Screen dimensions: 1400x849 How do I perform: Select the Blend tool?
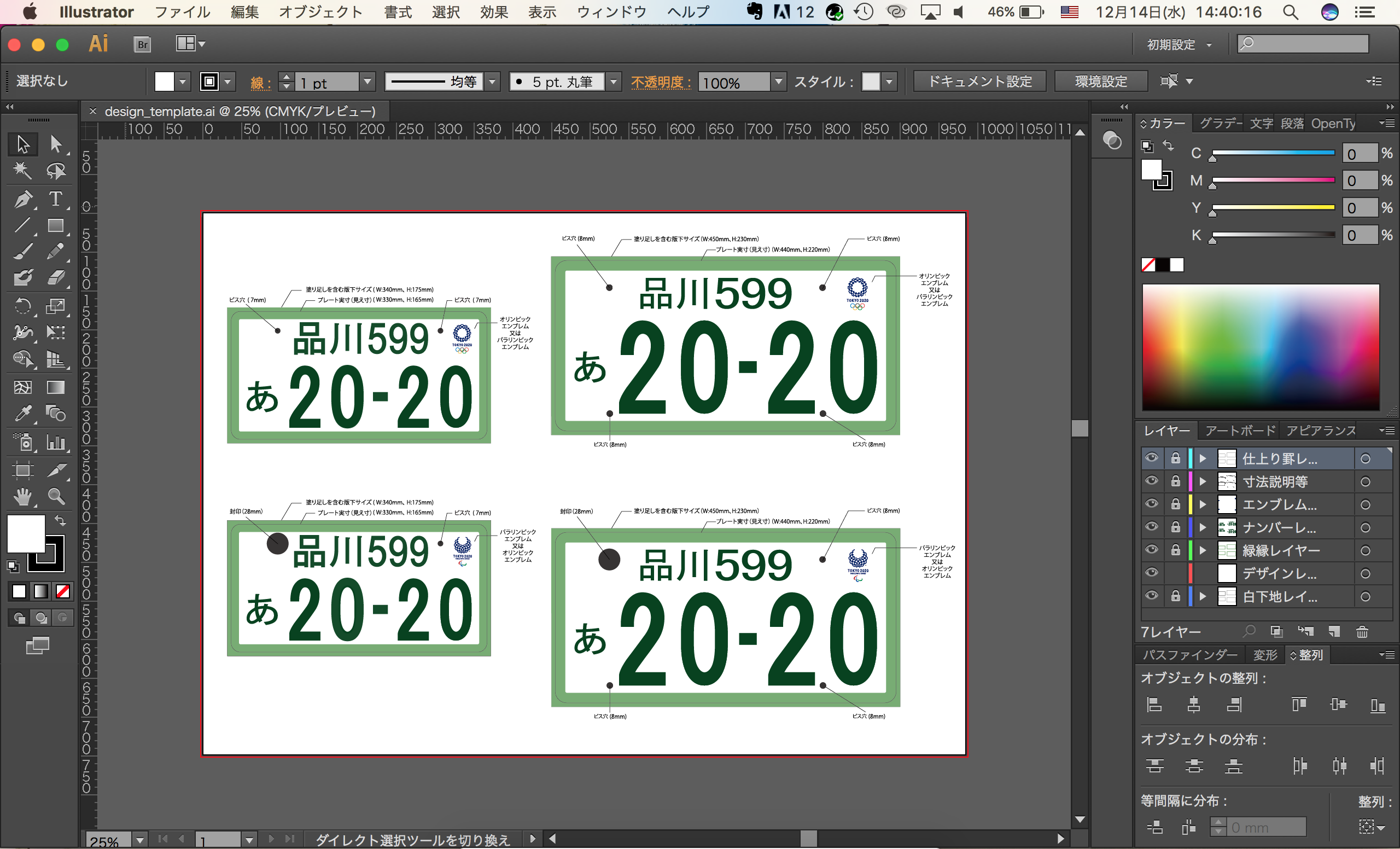pyautogui.click(x=56, y=413)
